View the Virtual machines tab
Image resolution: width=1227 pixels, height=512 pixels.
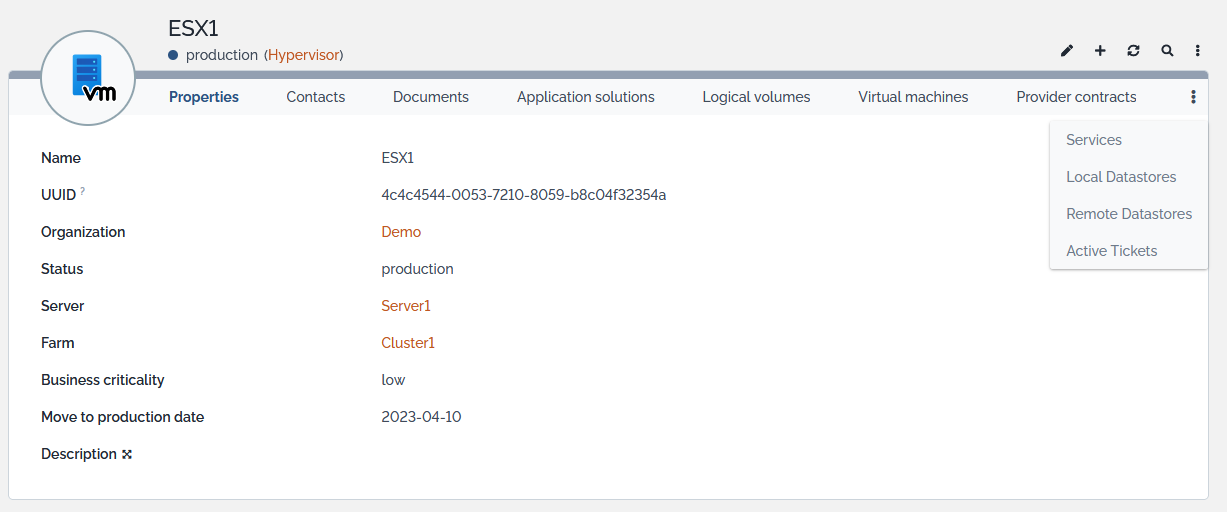point(913,97)
